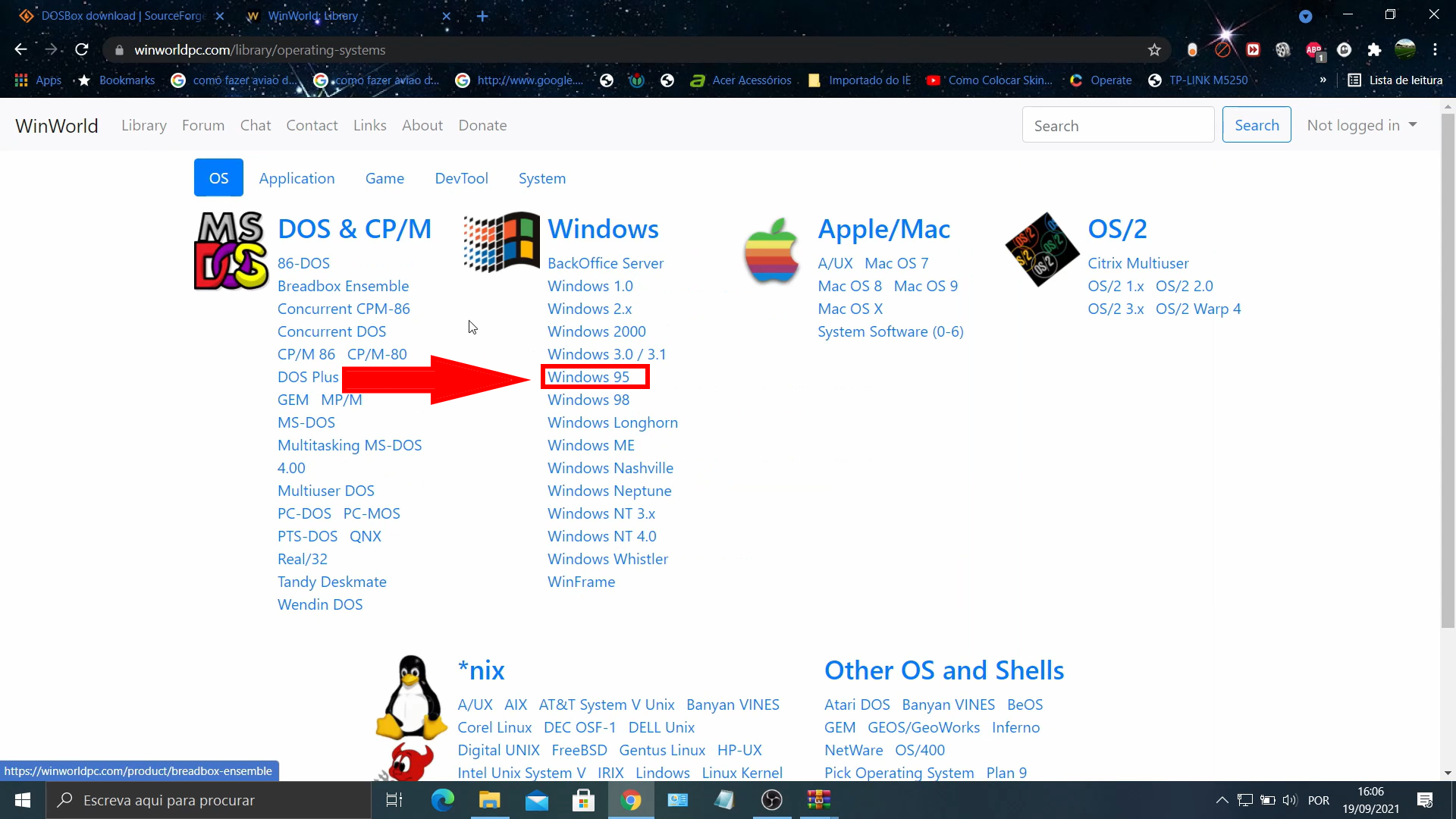Switch to the DOSBox download tab
The height and width of the screenshot is (819, 1456).
(121, 16)
